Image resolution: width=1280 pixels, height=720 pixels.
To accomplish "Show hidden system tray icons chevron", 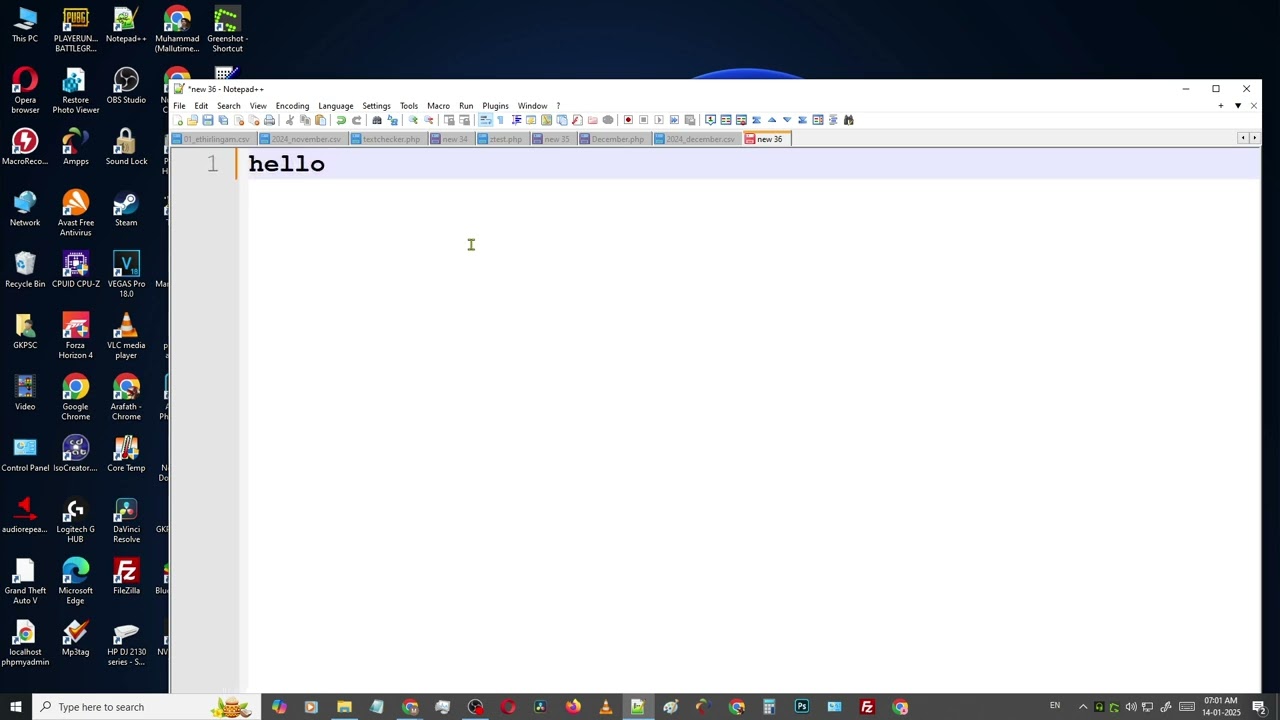I will point(1082,707).
